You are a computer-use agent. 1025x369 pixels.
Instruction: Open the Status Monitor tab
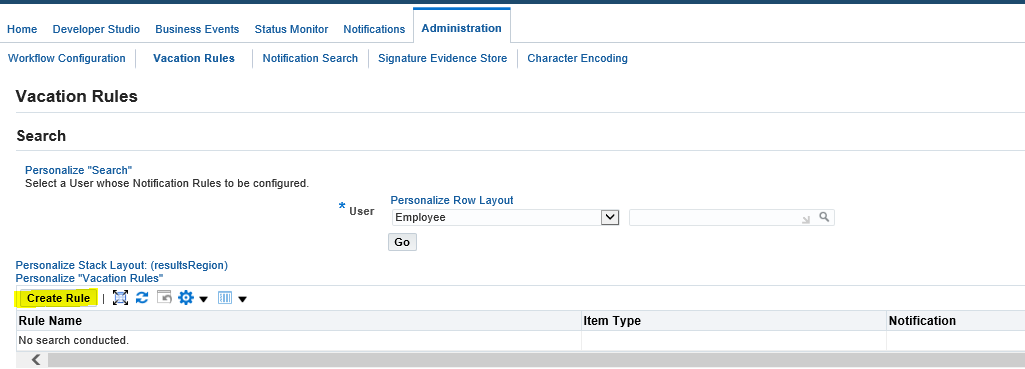coord(292,29)
